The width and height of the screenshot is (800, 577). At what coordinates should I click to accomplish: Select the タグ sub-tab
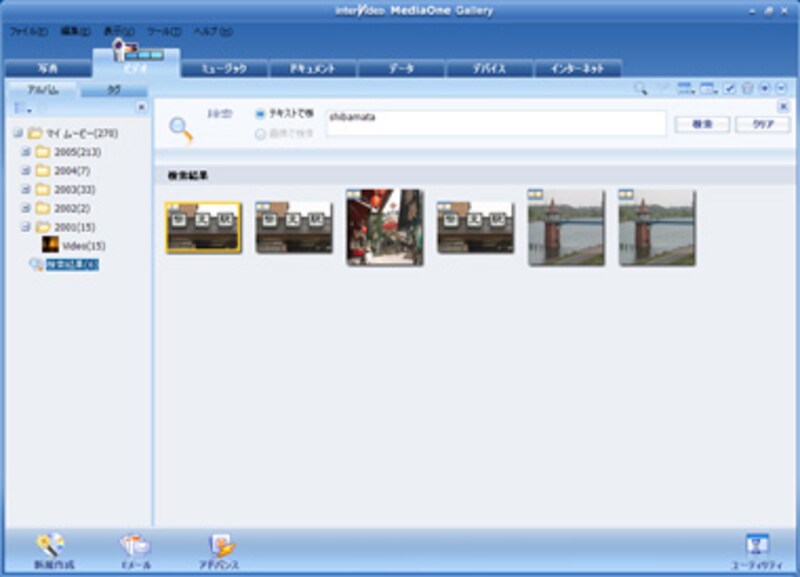tap(114, 90)
